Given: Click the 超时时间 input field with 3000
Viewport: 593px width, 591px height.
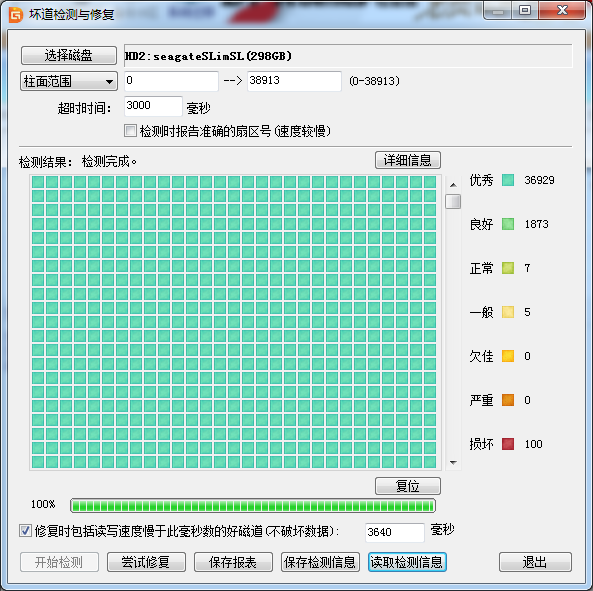Looking at the screenshot, I should point(153,106).
